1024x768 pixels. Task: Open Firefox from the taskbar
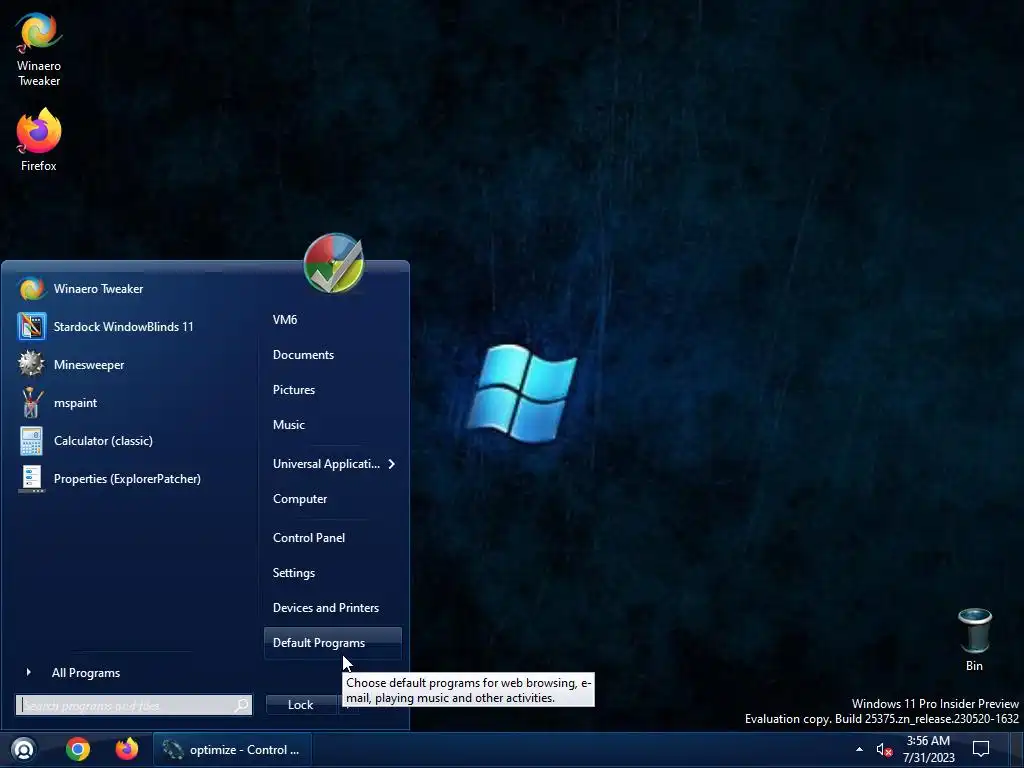pyautogui.click(x=127, y=749)
